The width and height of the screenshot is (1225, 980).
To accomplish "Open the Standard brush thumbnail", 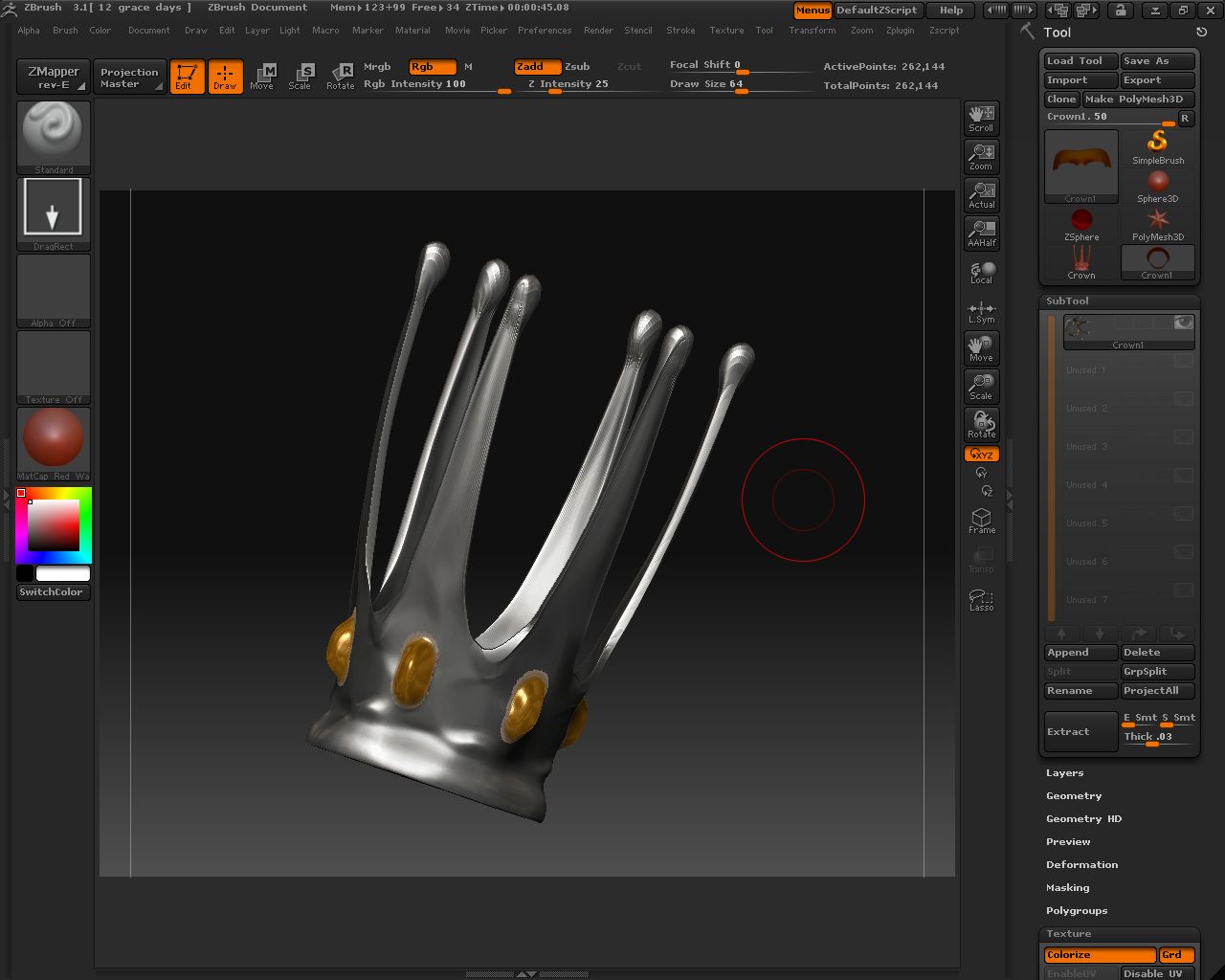I will tap(54, 136).
